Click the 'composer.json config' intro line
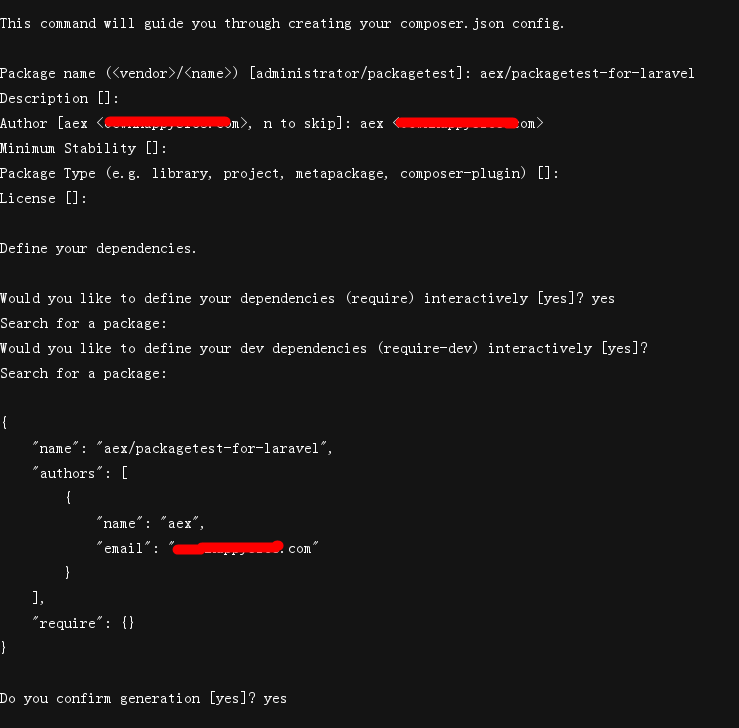The image size is (739, 728). coord(282,24)
